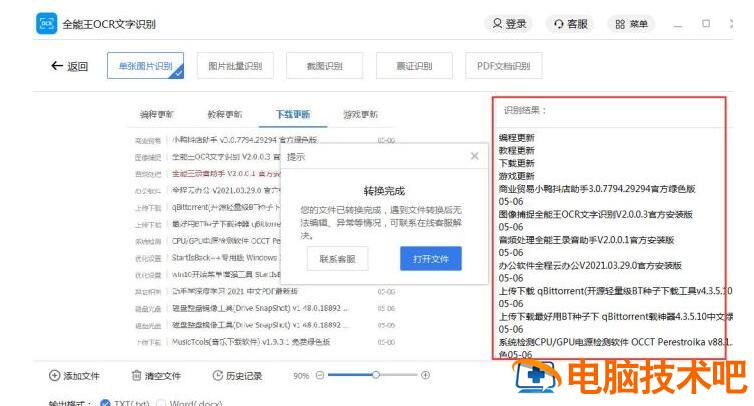The image size is (754, 406).
Task: Click the MusicTools row in preview image
Action: pyautogui.click(x=265, y=342)
